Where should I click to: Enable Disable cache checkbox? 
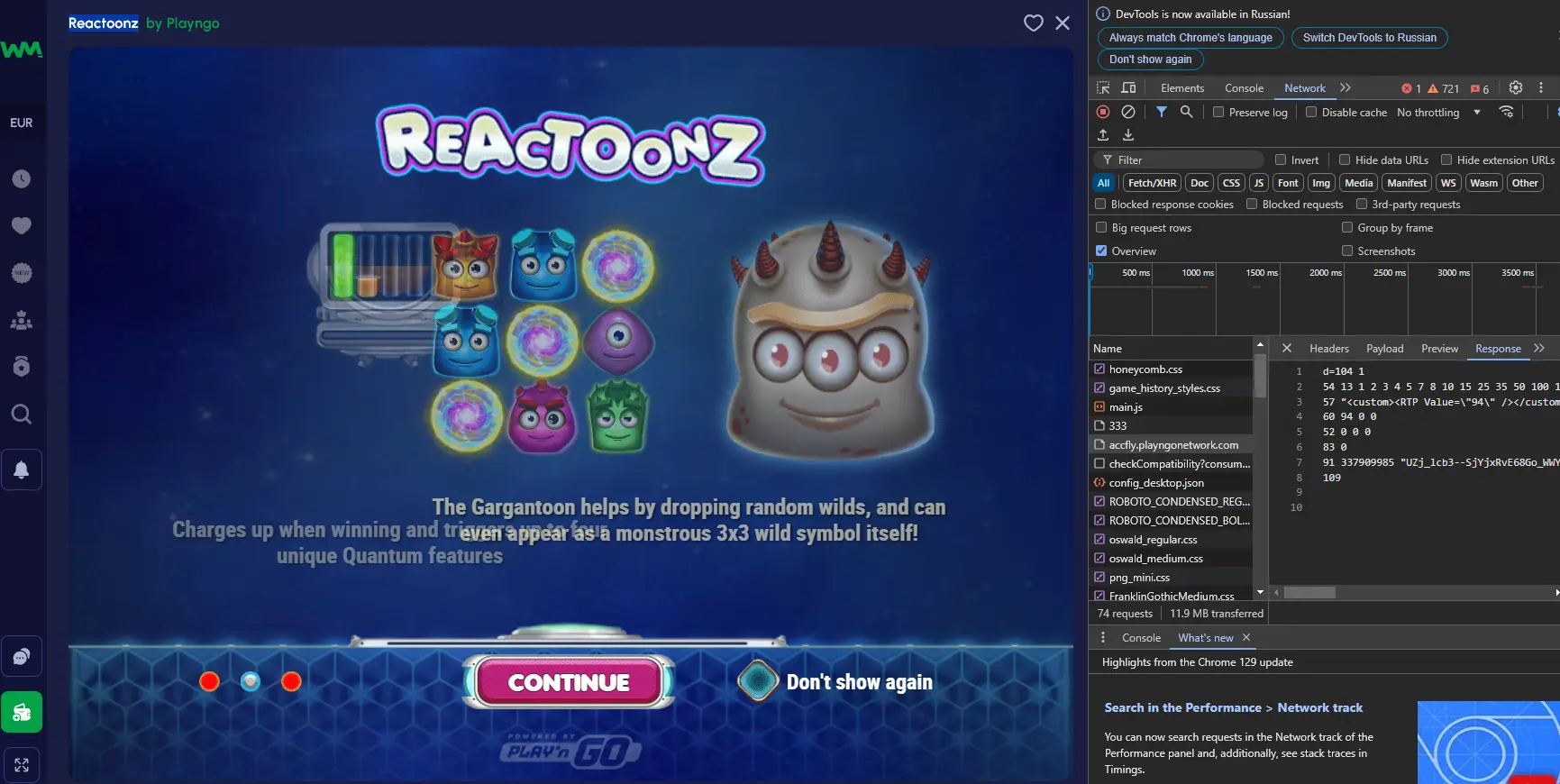(x=1311, y=113)
